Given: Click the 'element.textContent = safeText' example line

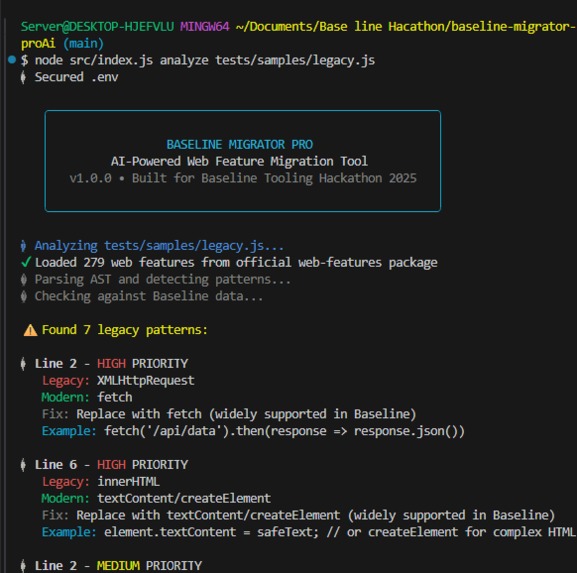Looking at the screenshot, I should (308, 532).
